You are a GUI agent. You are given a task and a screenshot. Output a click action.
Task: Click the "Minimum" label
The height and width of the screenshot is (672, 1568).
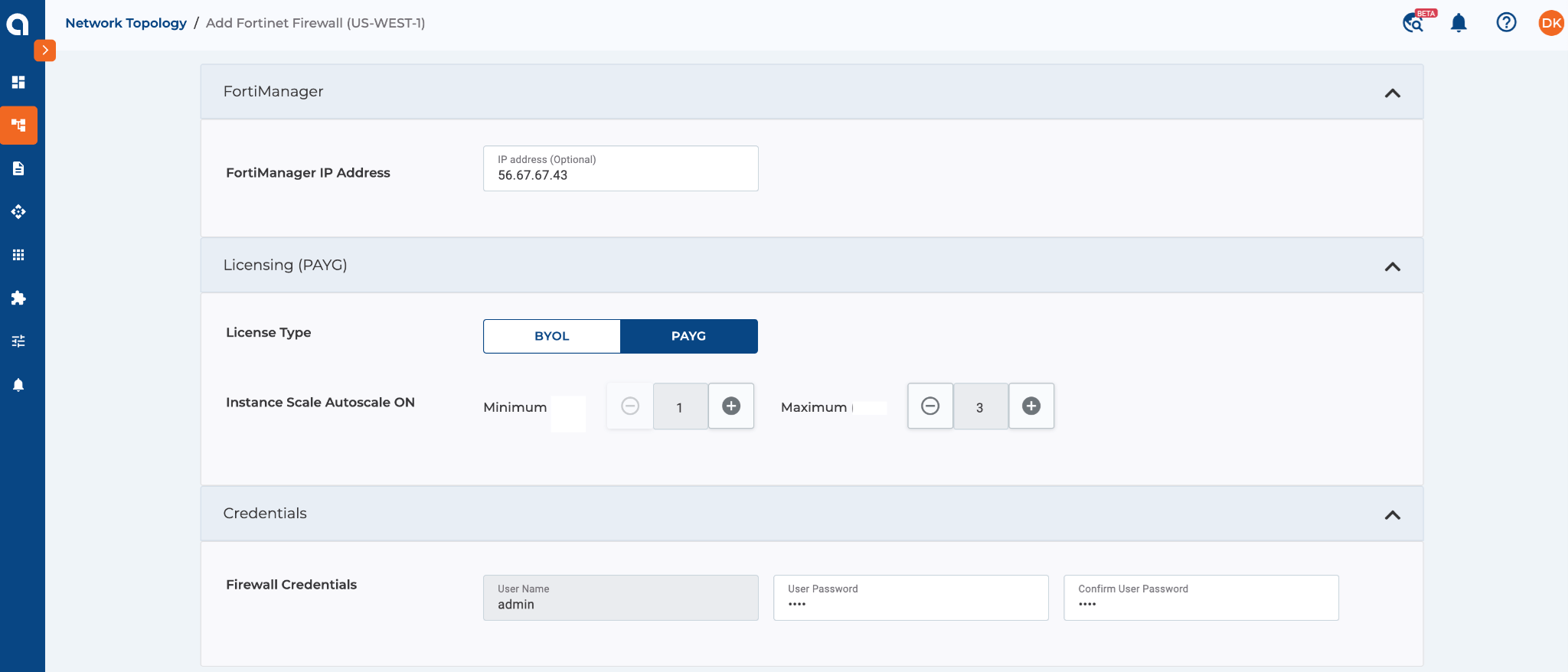tap(515, 407)
